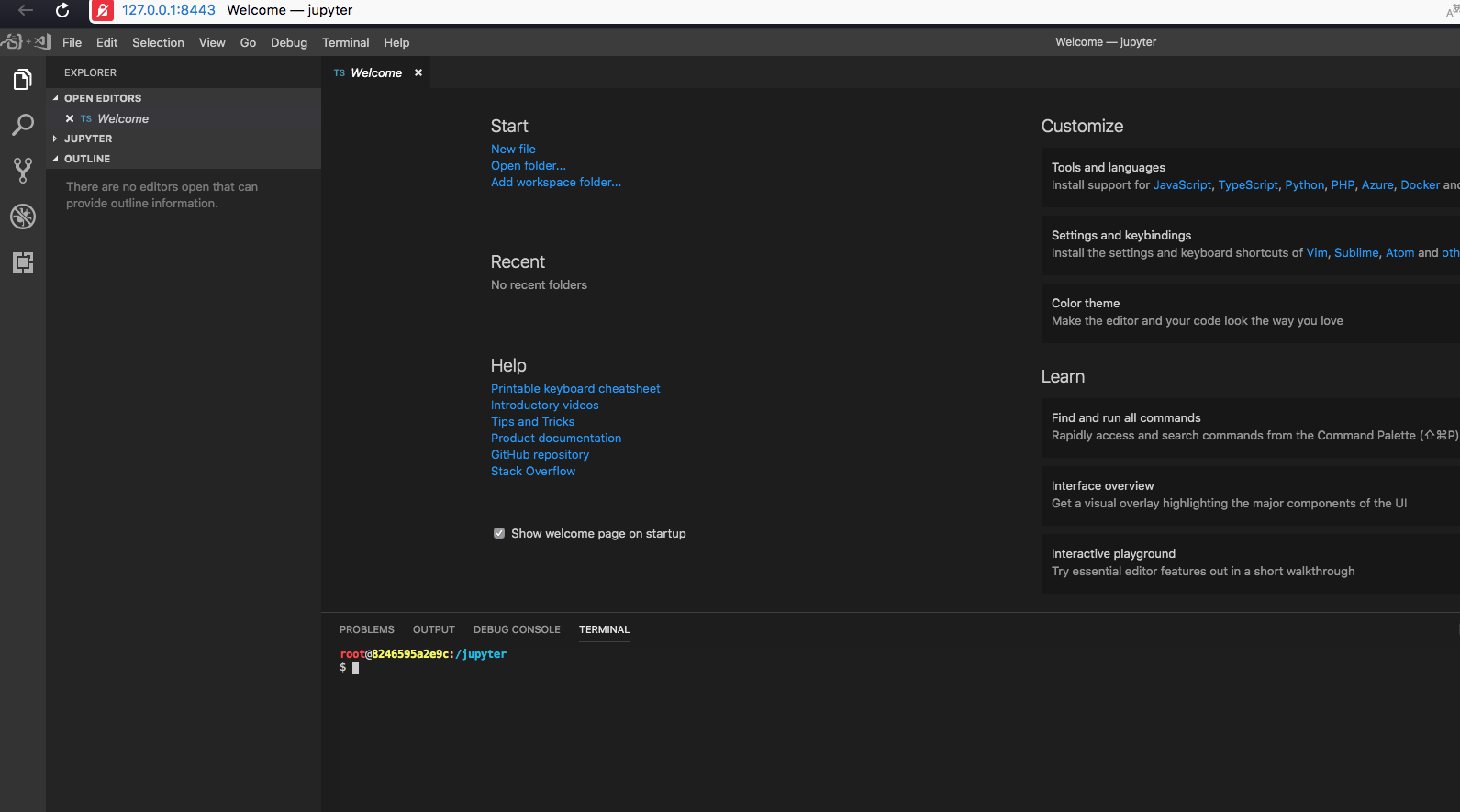Open Interactive playground item

(1251, 562)
